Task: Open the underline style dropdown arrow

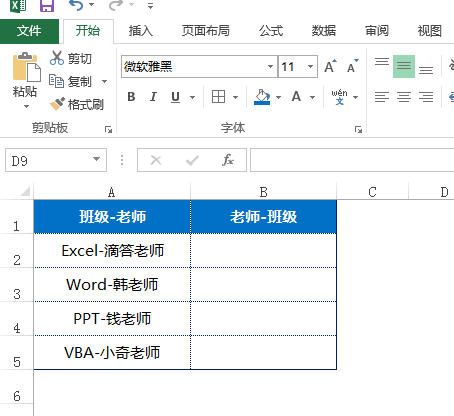Action: (x=192, y=97)
